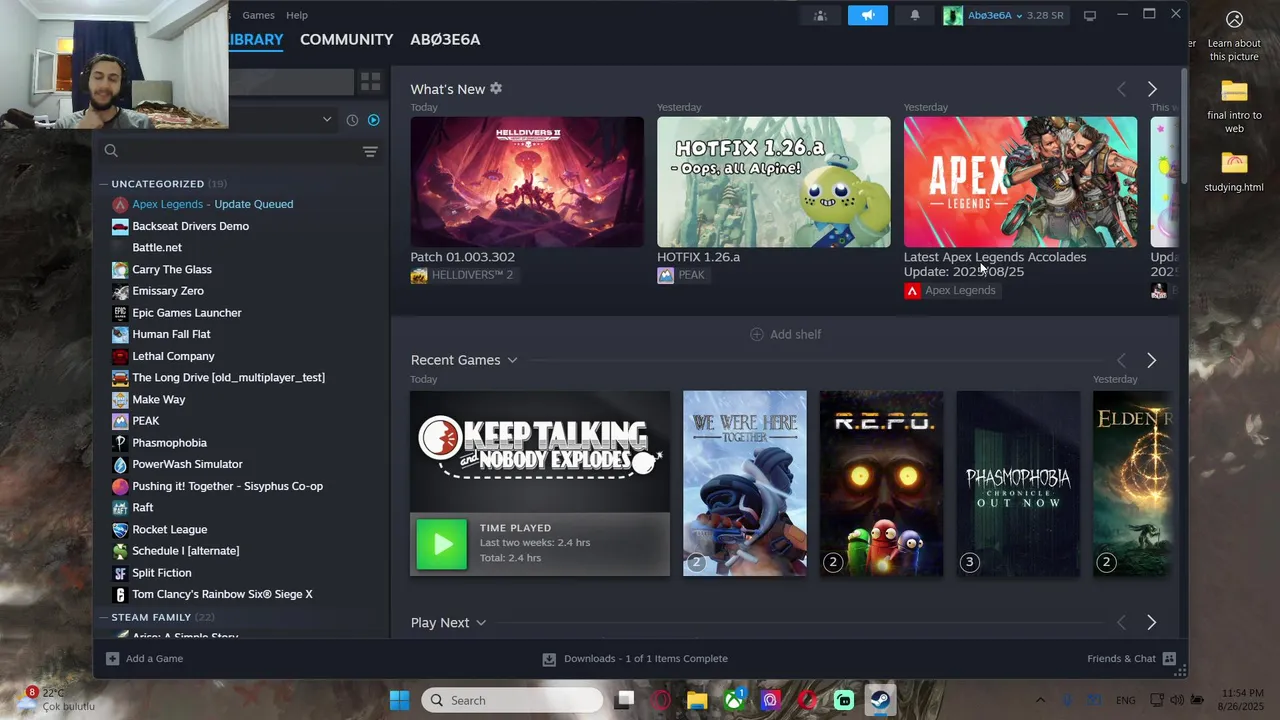This screenshot has height=720, width=1280.
Task: Advance the Play Next shelf right arrow
Action: pyautogui.click(x=1152, y=623)
